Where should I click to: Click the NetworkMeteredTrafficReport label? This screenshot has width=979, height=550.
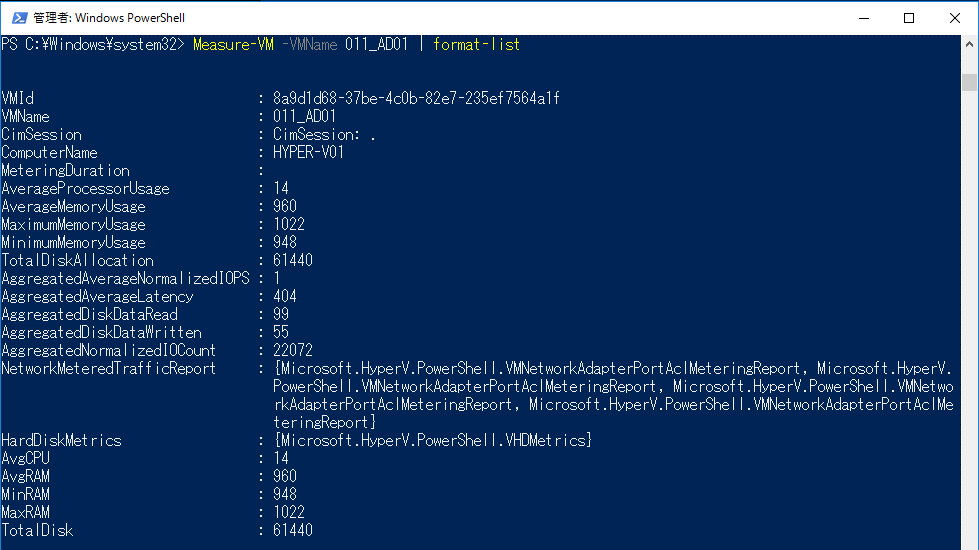(108, 369)
